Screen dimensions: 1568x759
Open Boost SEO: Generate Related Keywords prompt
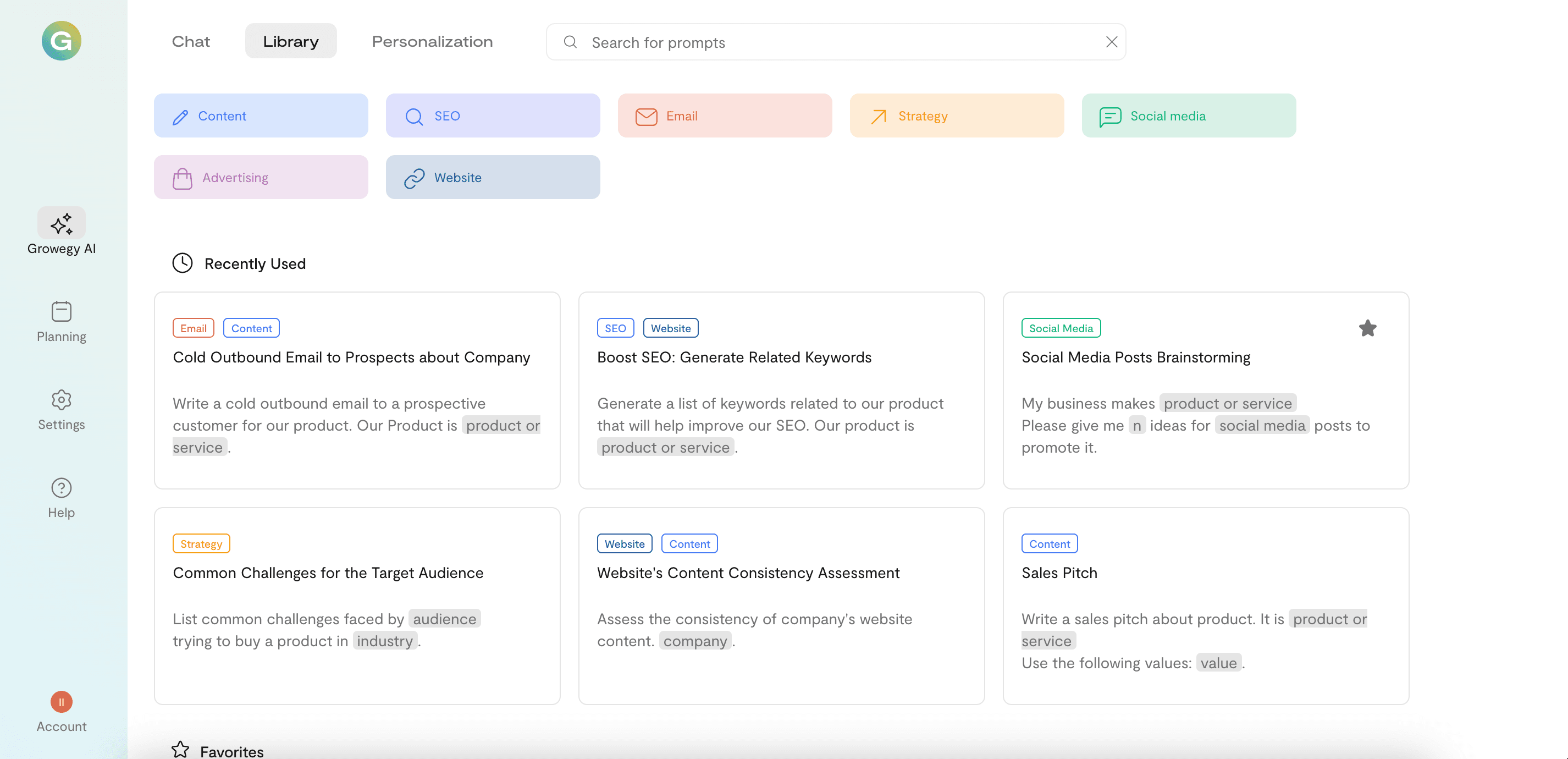click(x=782, y=391)
